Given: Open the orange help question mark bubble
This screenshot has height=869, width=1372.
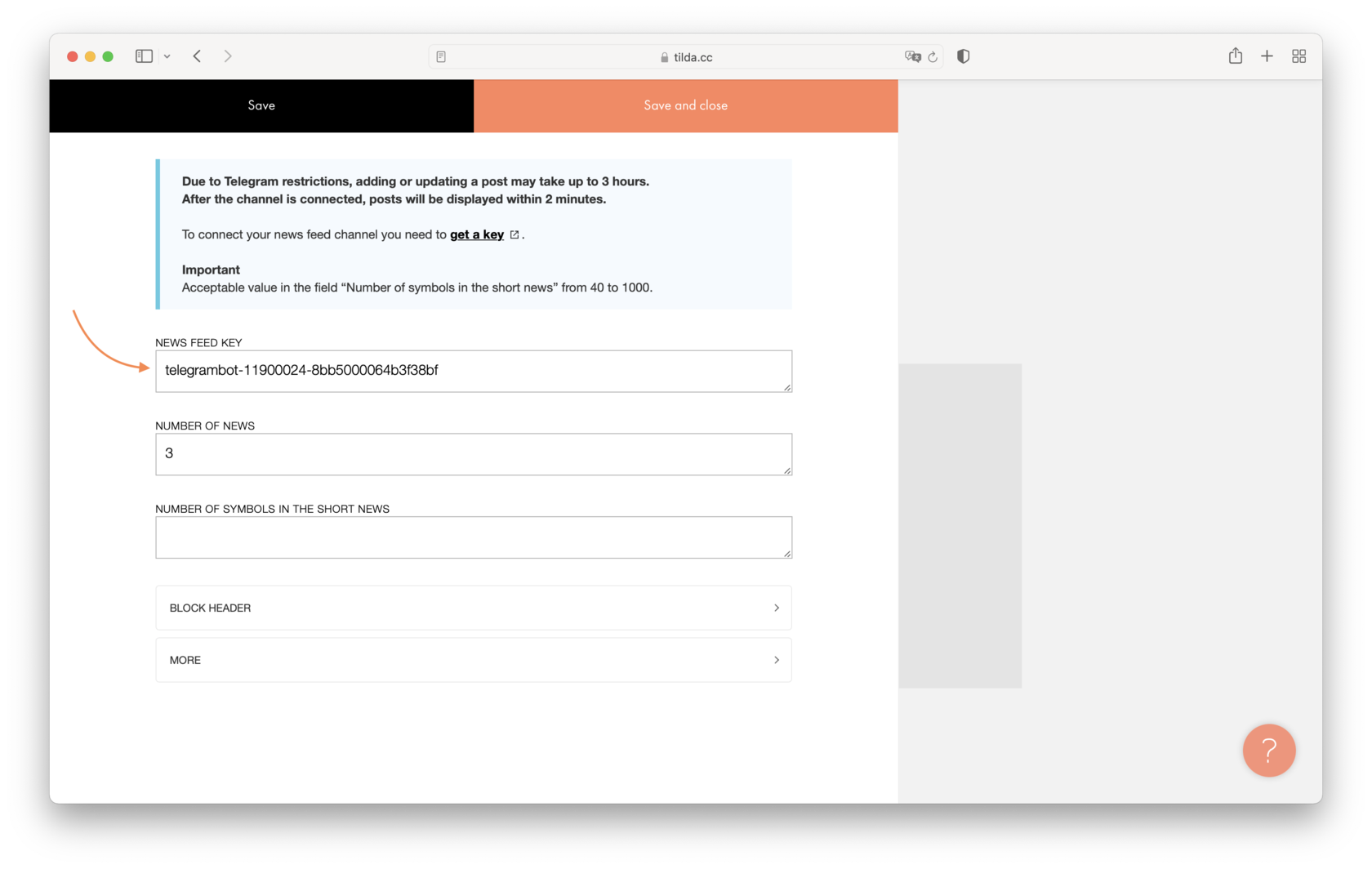Looking at the screenshot, I should [x=1269, y=751].
